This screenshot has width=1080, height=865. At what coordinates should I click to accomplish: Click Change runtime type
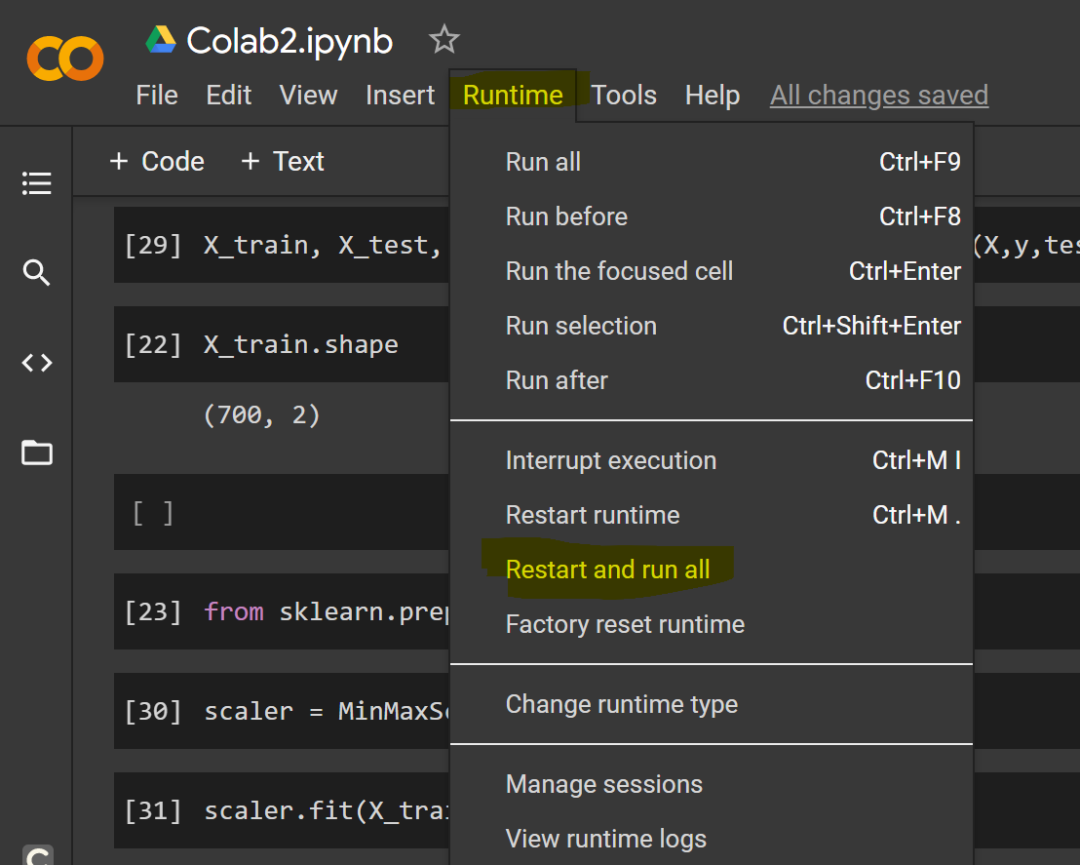pos(622,705)
